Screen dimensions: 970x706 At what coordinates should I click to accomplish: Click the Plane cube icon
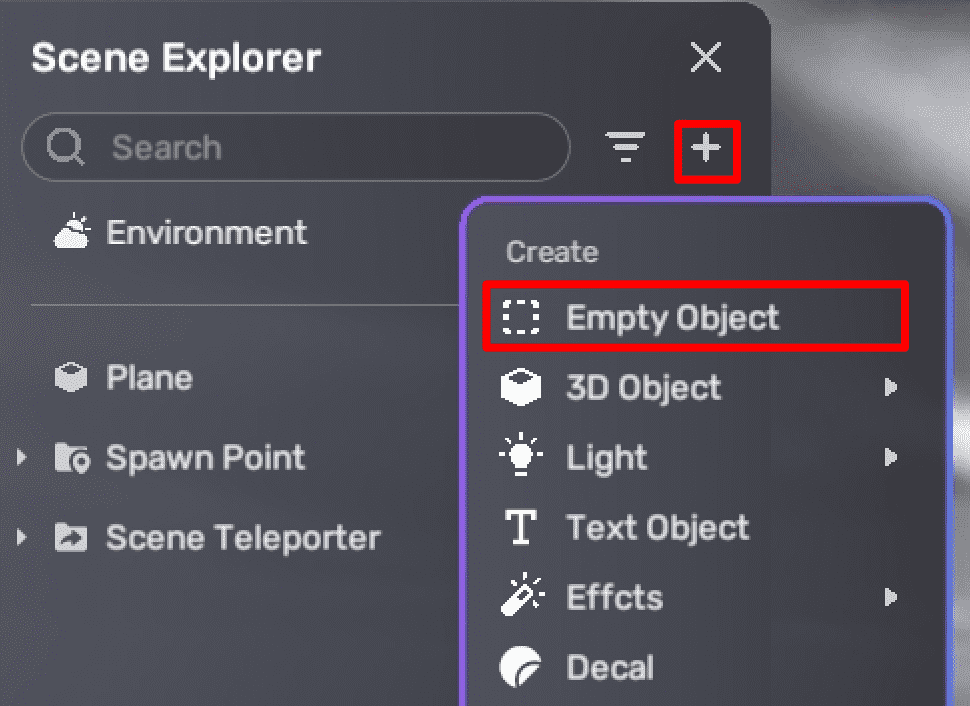(x=71, y=378)
